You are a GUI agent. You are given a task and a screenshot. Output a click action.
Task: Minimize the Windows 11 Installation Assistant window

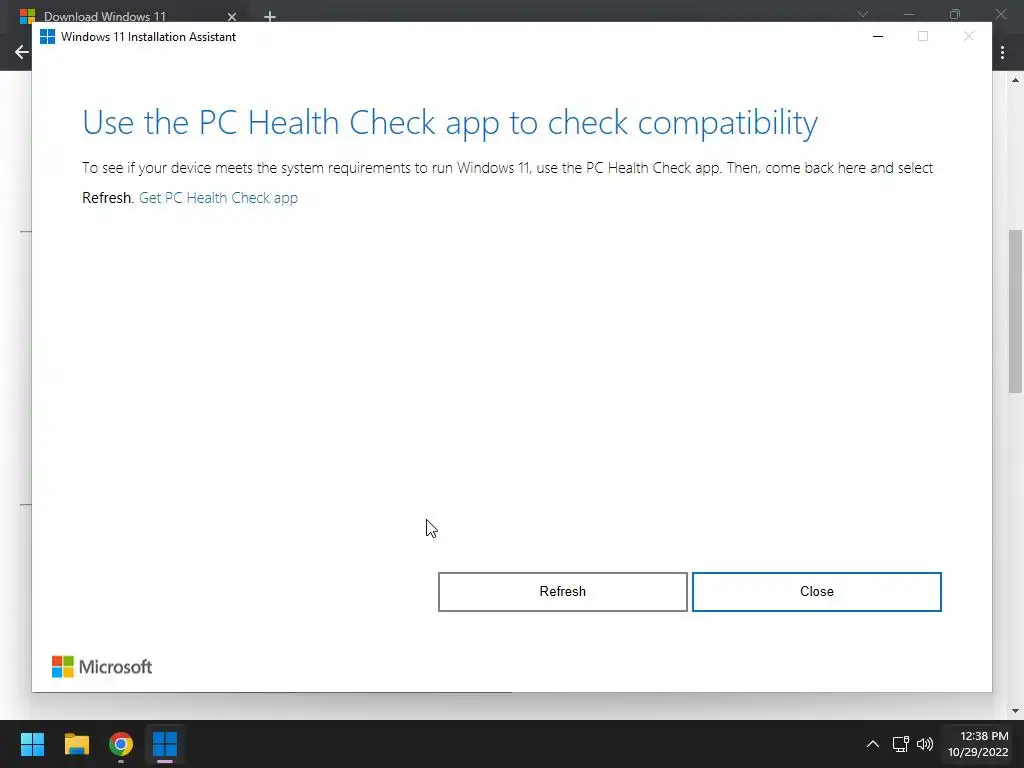pyautogui.click(x=878, y=37)
